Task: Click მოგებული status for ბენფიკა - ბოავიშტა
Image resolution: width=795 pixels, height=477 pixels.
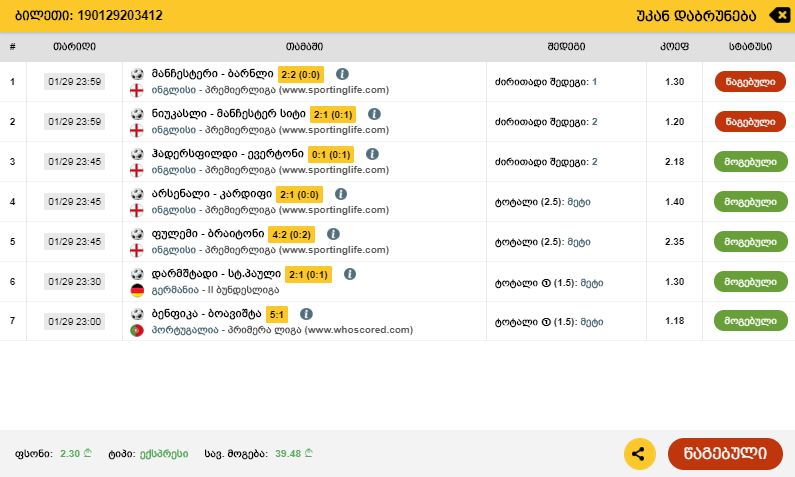Action: click(750, 321)
